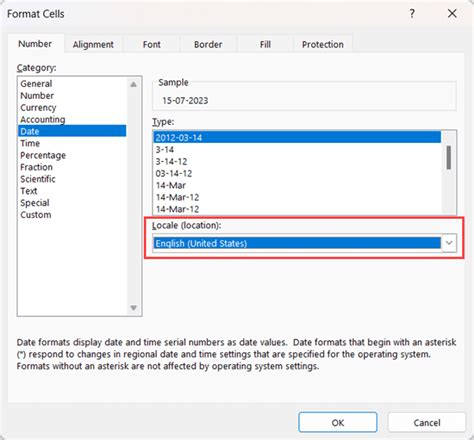Click the Category list scroll up arrow
474x440 pixels.
(x=134, y=84)
